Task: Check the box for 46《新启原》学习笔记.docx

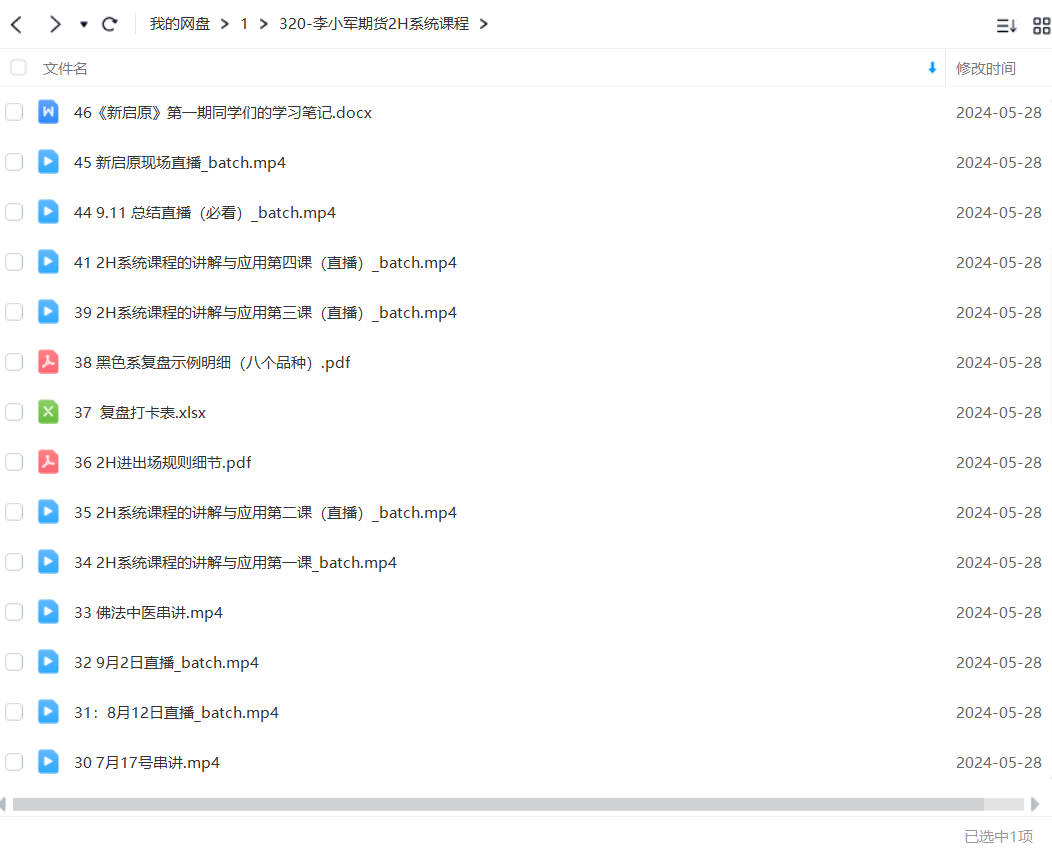Action: [14, 112]
